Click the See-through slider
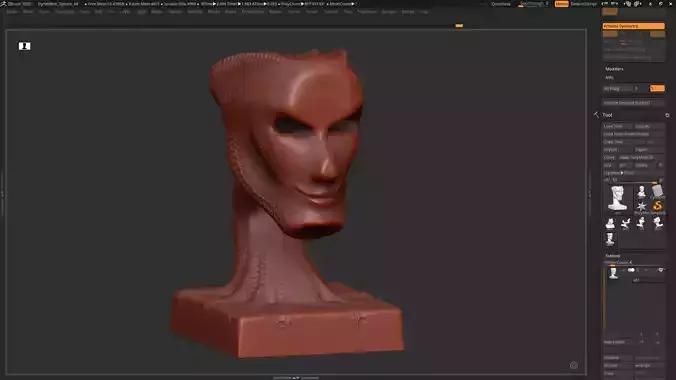 pyautogui.click(x=535, y=4)
